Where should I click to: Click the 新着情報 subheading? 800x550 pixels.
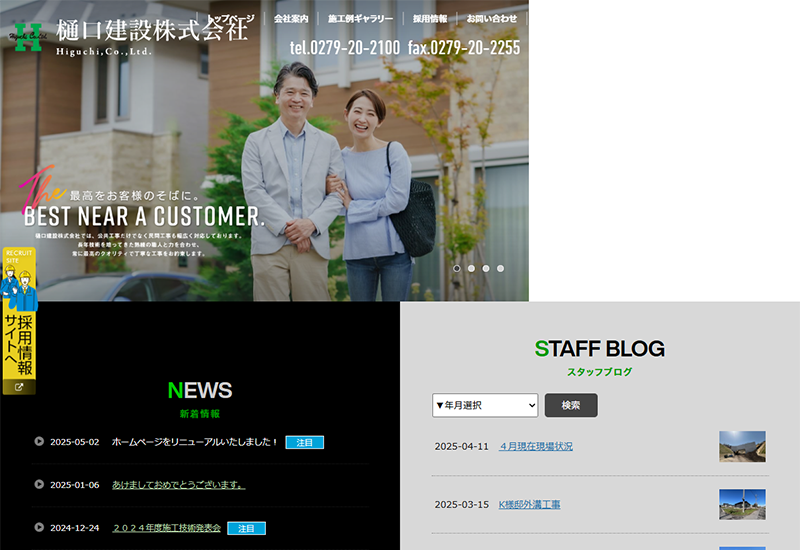coord(200,414)
